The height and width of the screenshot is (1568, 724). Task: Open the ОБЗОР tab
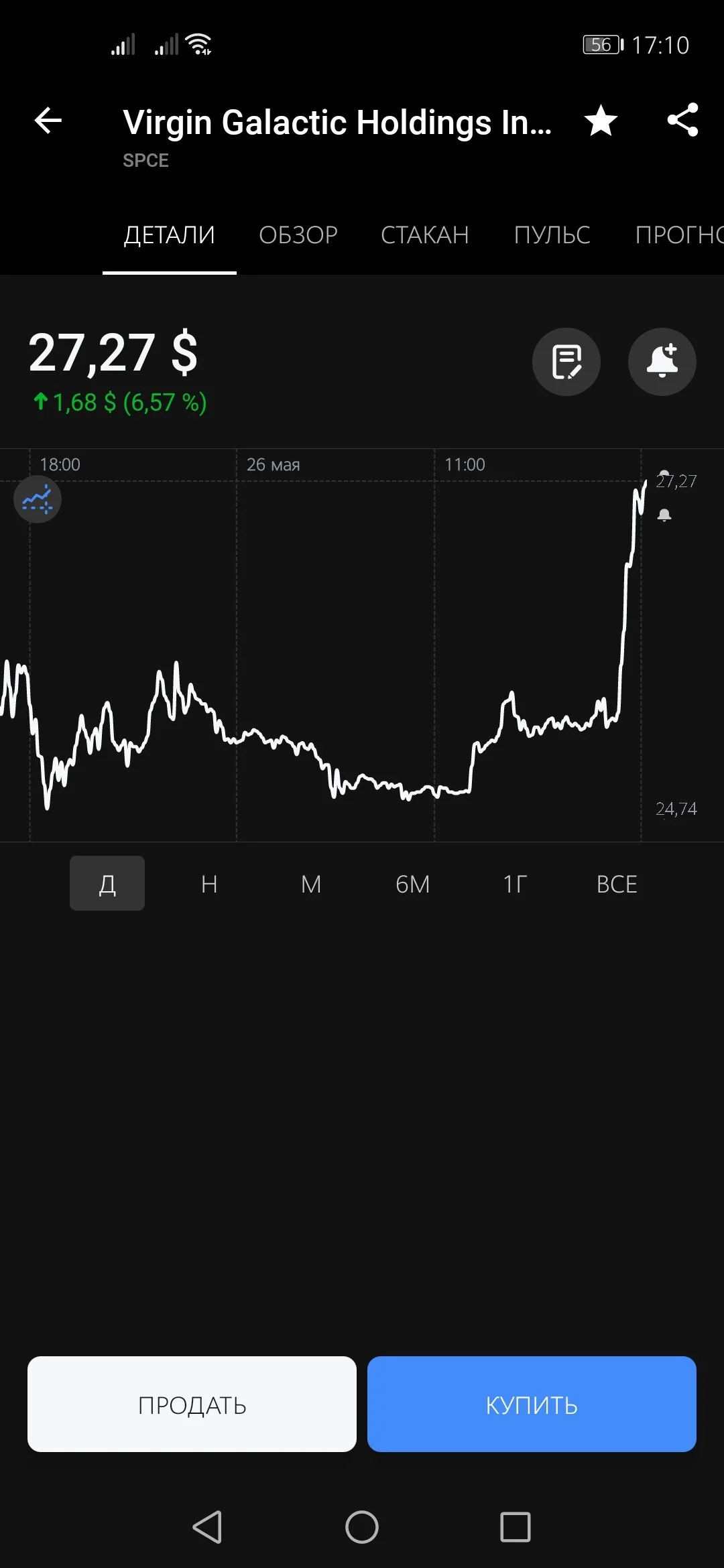coord(298,235)
